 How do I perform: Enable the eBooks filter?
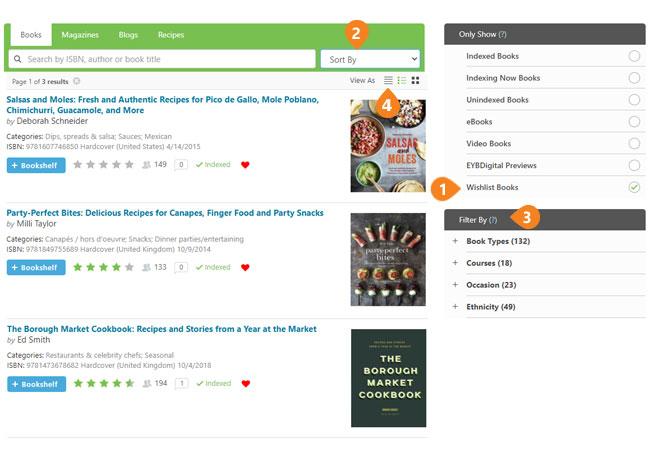click(634, 121)
